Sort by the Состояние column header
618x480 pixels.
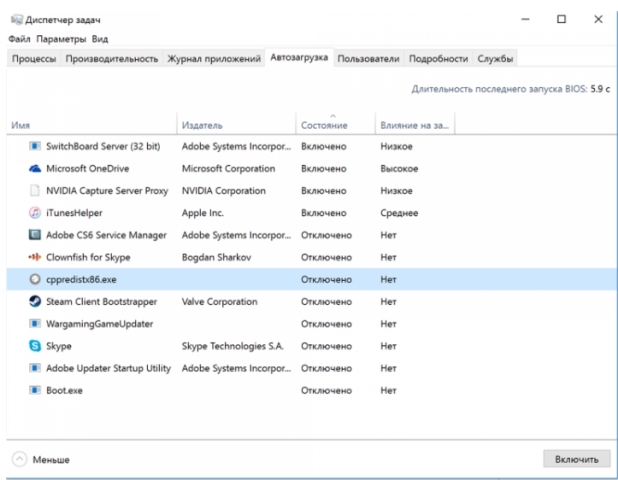[335, 125]
